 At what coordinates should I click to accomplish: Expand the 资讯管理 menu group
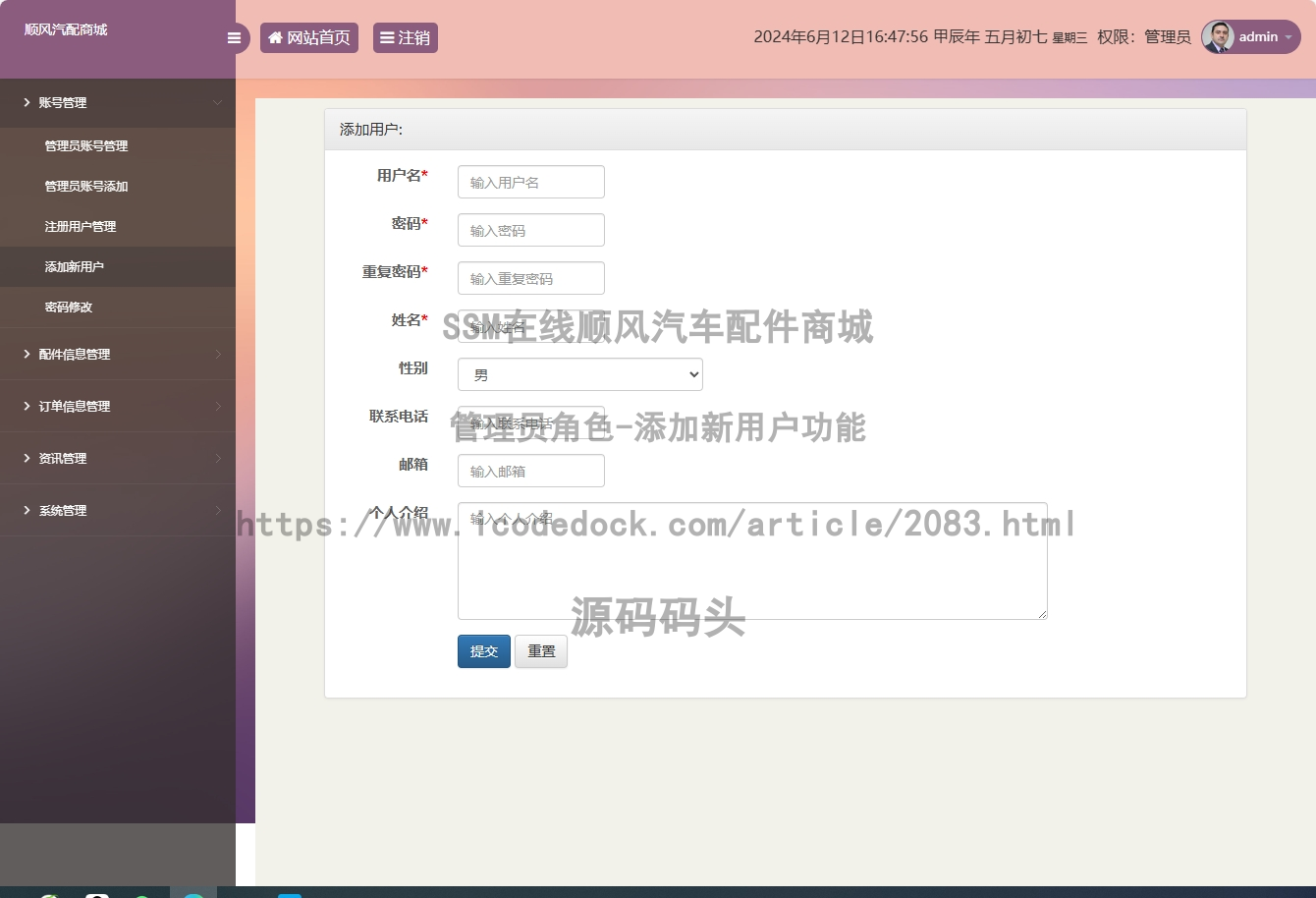(118, 458)
